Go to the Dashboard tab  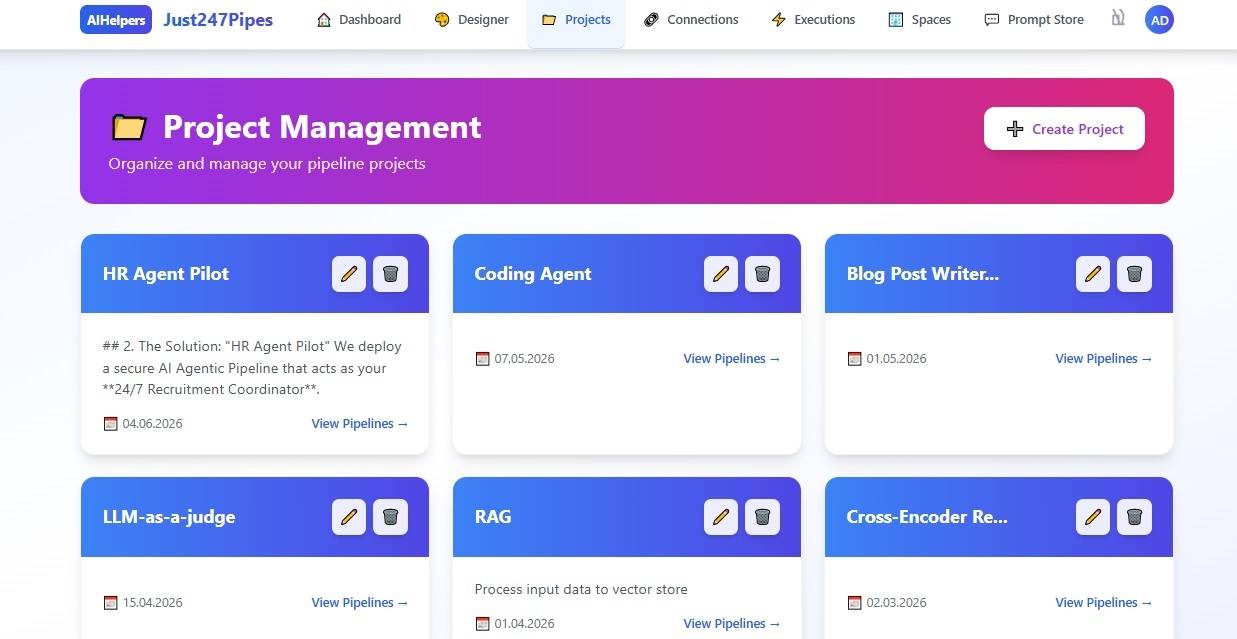[359, 20]
